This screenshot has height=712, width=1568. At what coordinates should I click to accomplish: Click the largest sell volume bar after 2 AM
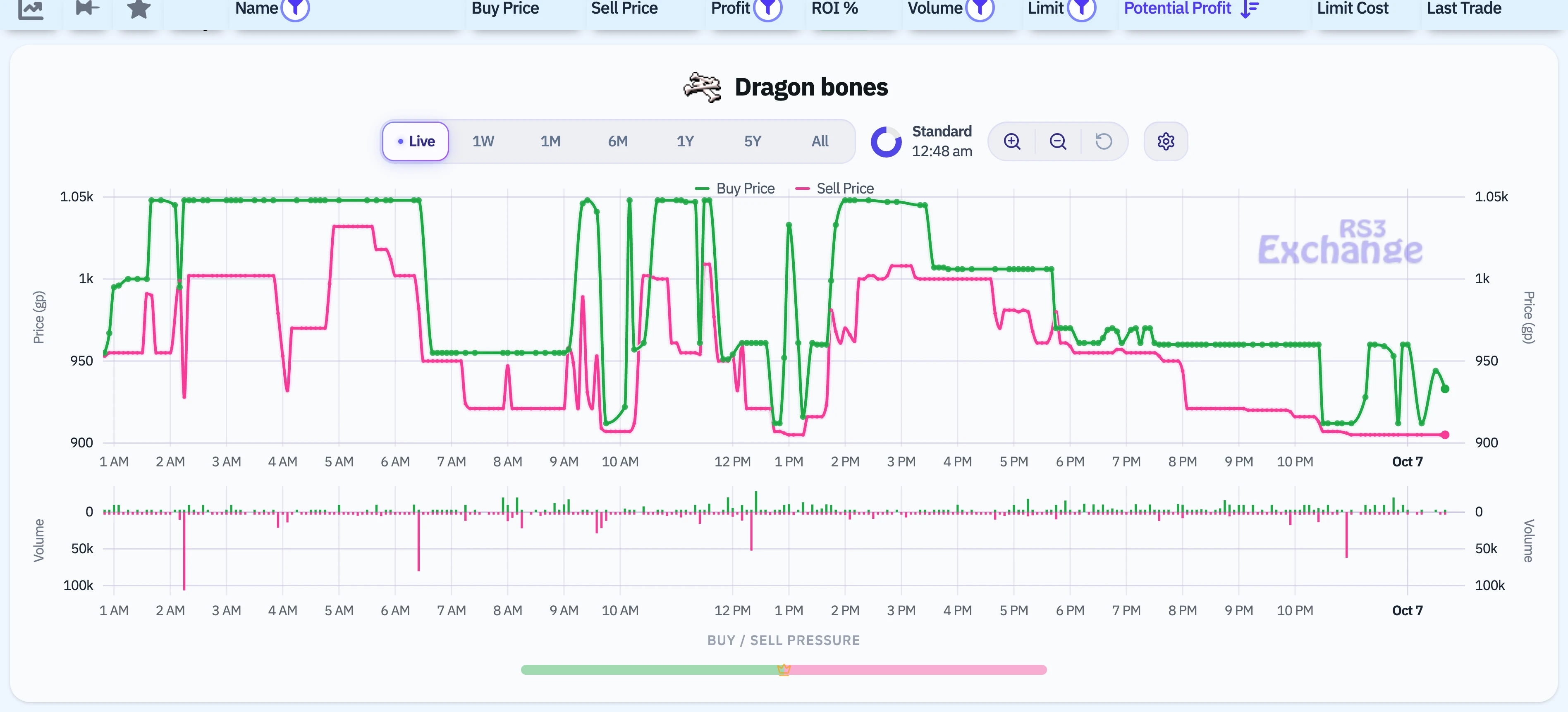[184, 552]
